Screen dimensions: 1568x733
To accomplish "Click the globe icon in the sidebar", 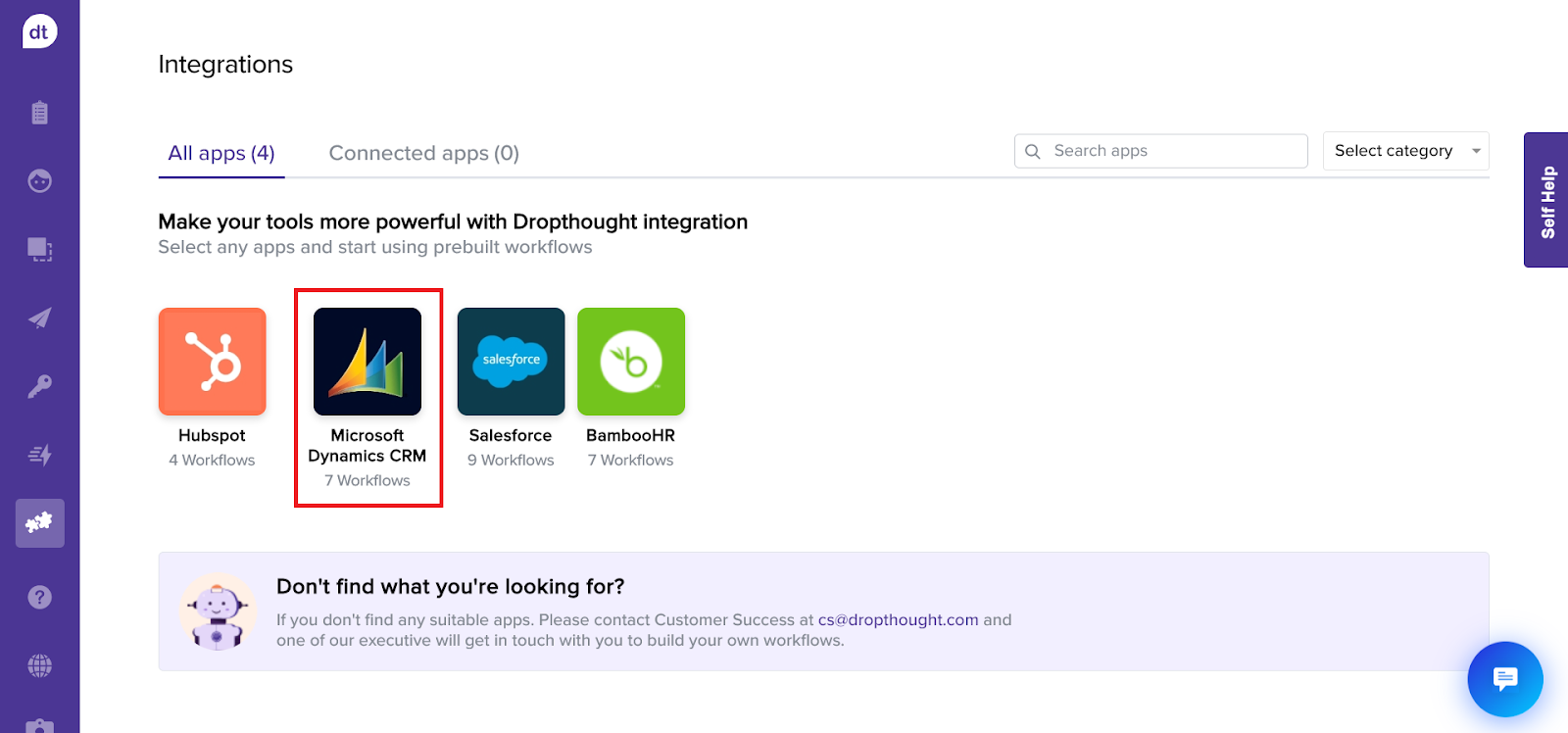I will pyautogui.click(x=39, y=666).
